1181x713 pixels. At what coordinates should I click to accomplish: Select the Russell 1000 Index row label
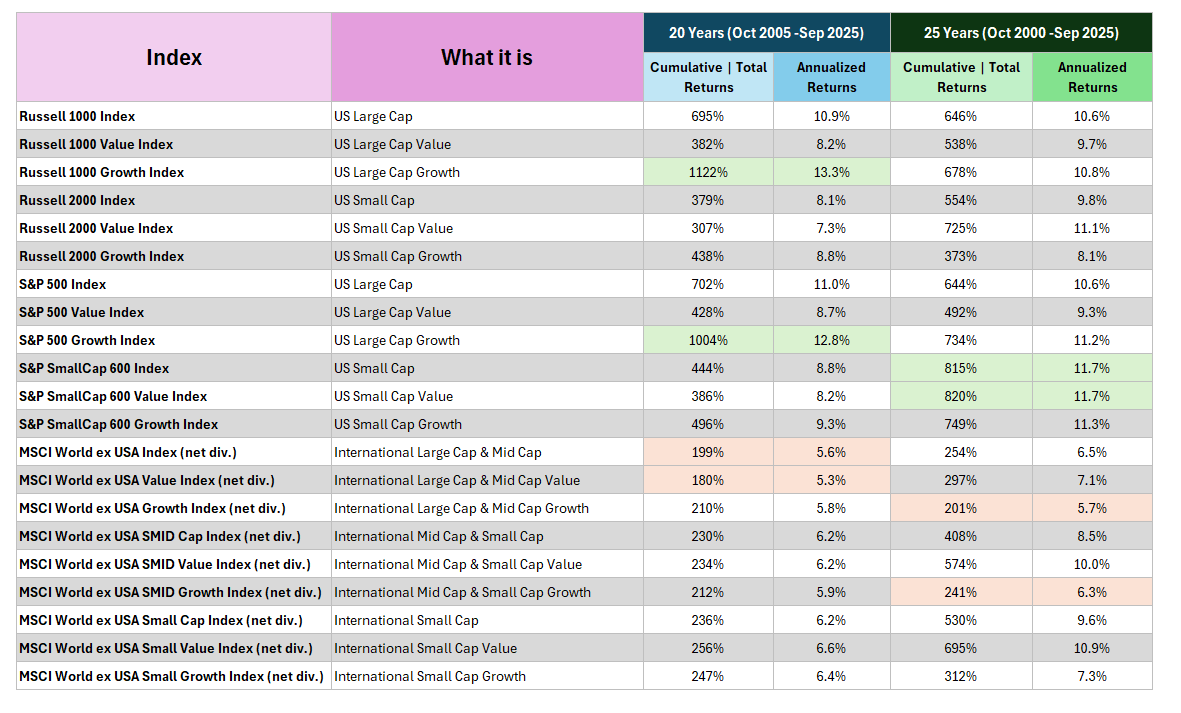(77, 116)
